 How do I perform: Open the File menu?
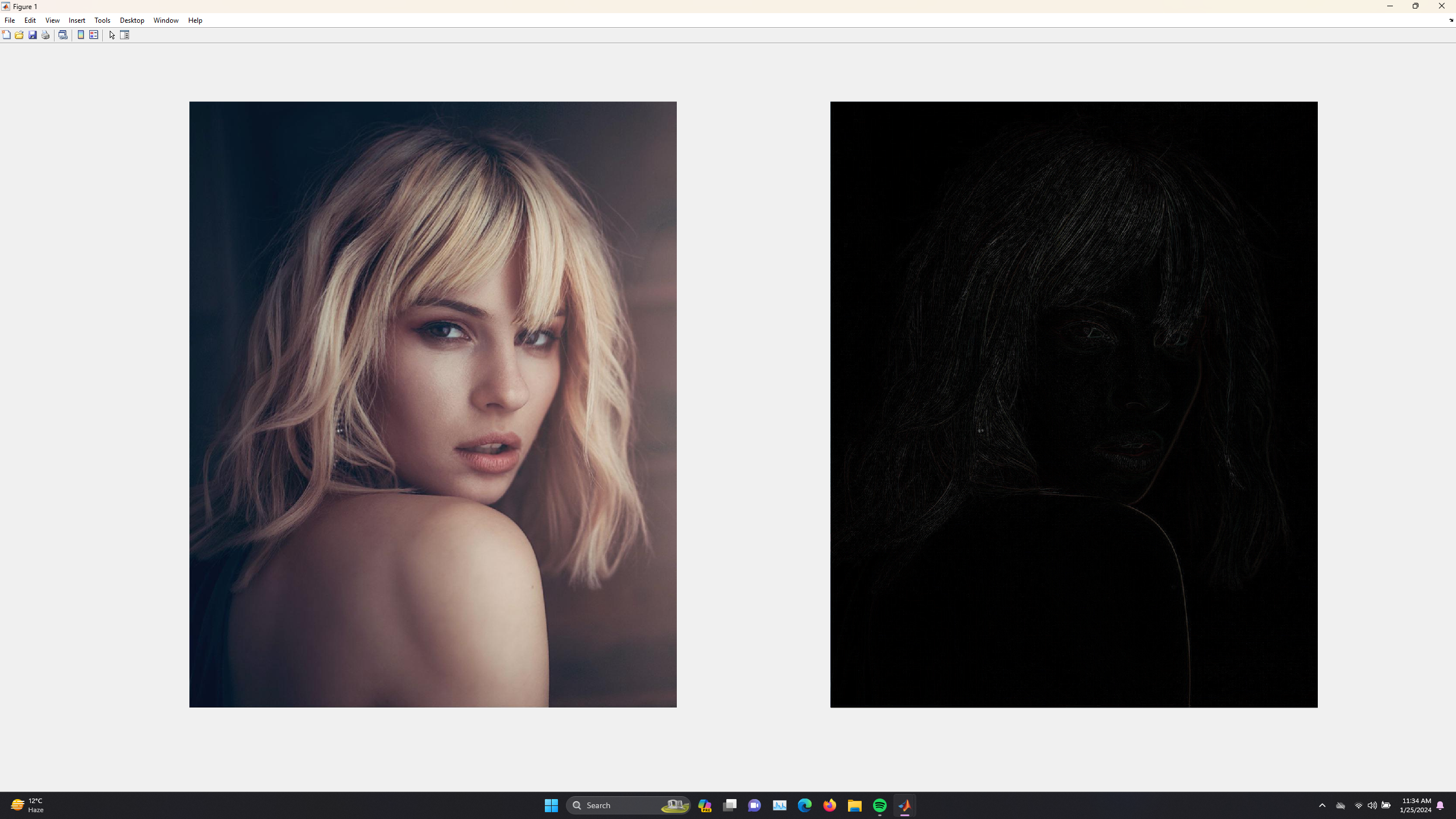point(10,20)
